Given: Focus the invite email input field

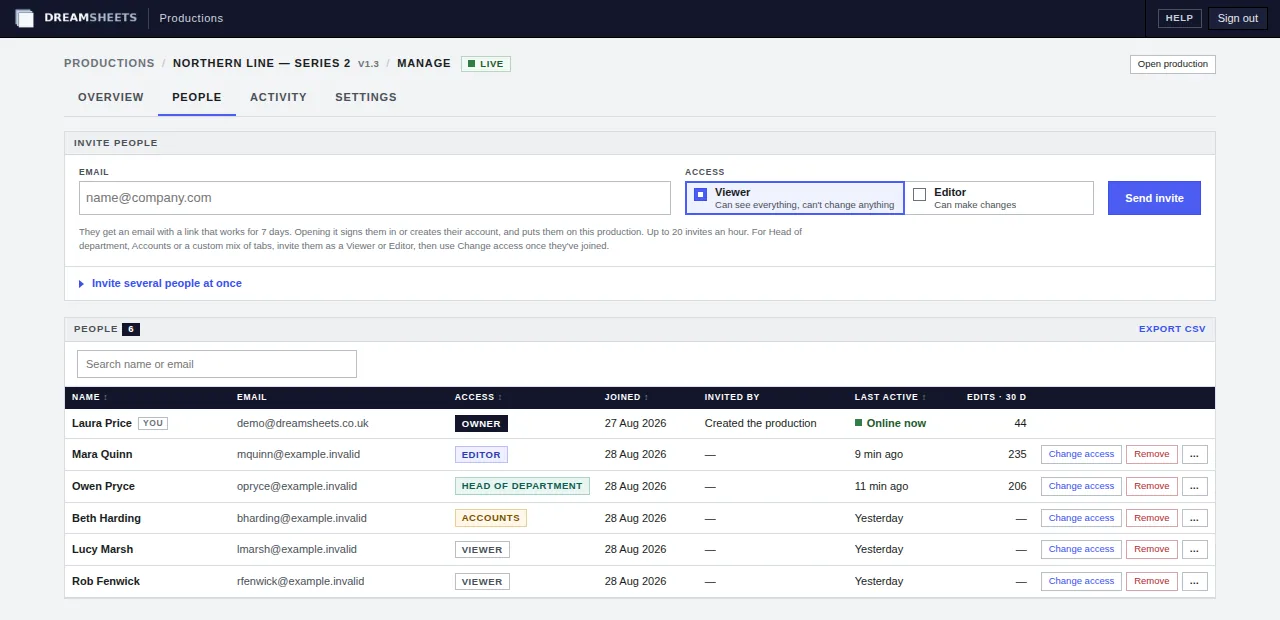Looking at the screenshot, I should tap(375, 198).
